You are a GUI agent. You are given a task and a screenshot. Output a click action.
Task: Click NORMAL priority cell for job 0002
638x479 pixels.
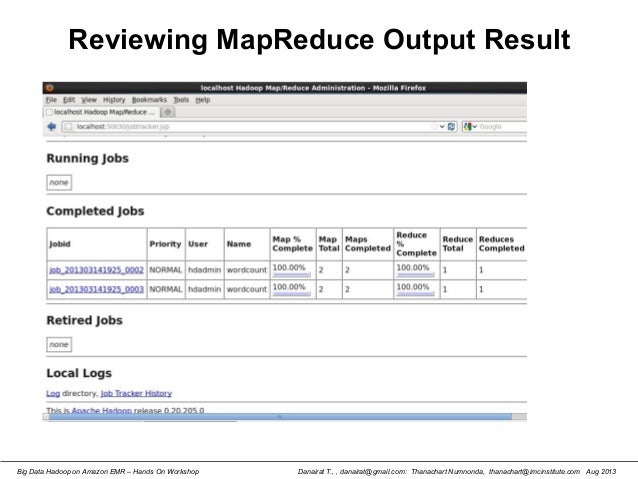(166, 270)
